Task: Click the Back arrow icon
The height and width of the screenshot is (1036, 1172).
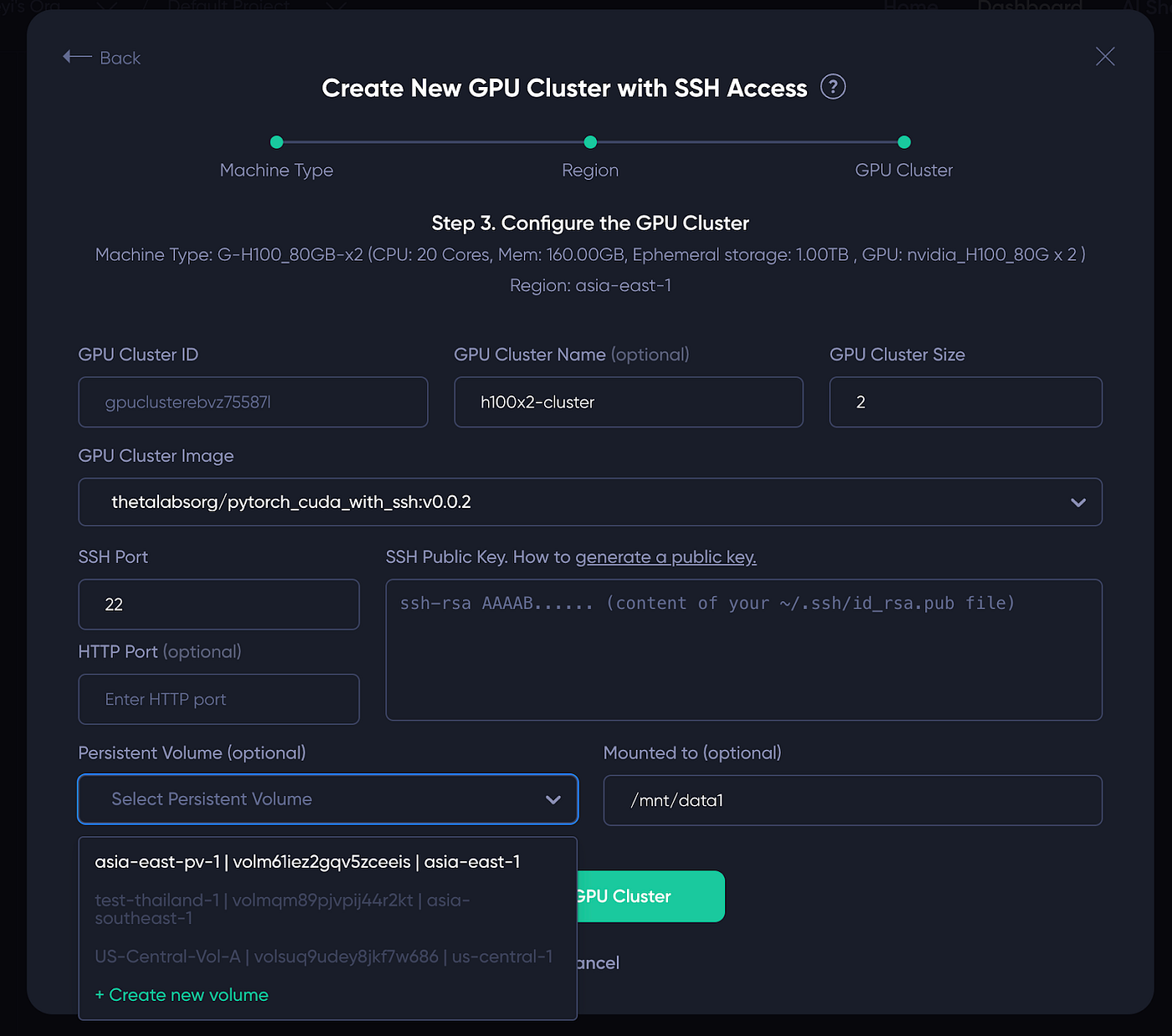Action: [x=77, y=57]
